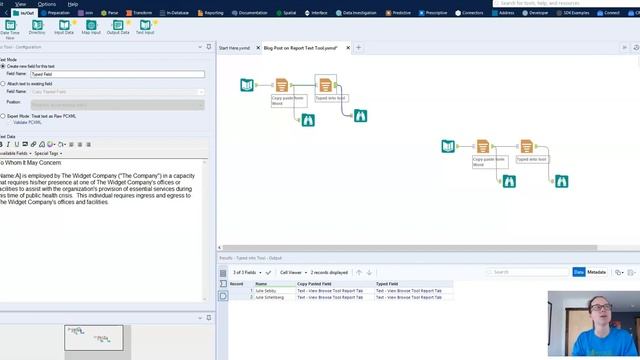The image size is (640, 360).
Task: Click the Results Search field
Action: [528, 272]
